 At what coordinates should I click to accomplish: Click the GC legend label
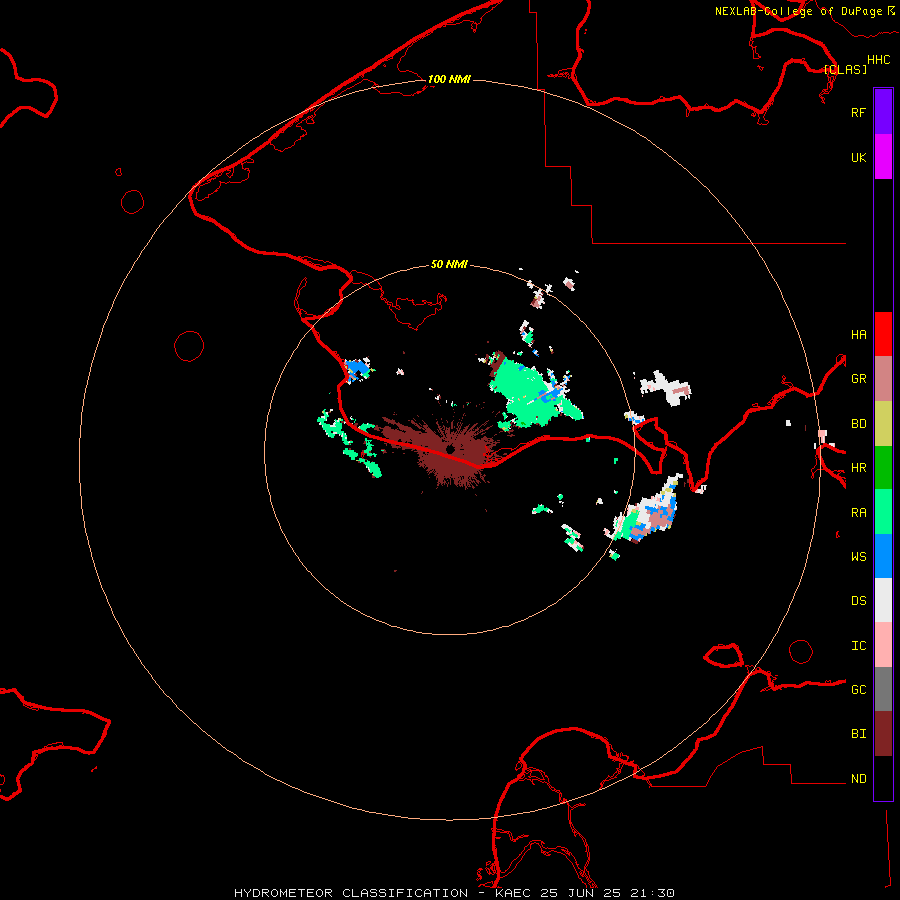click(858, 689)
